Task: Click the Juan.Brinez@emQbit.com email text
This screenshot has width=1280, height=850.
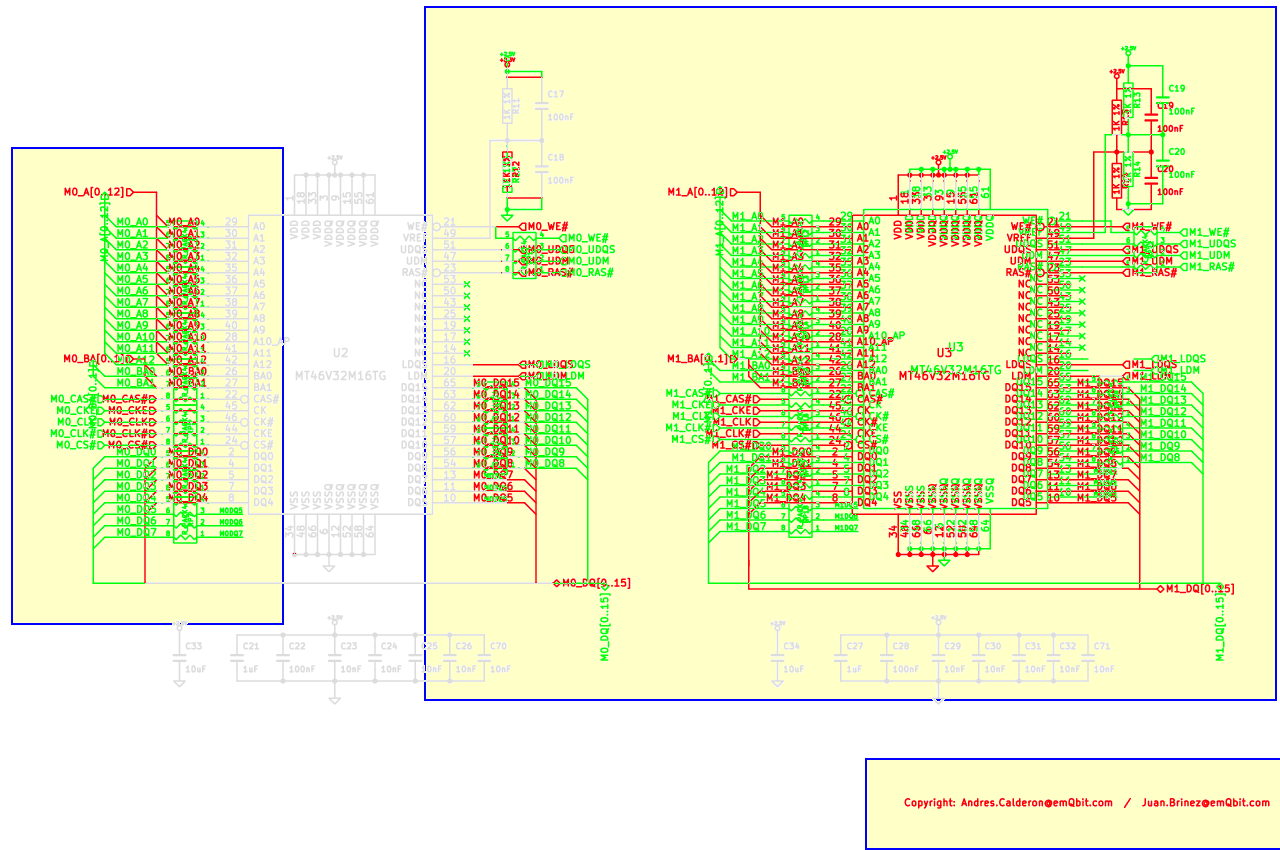Action: (1205, 803)
